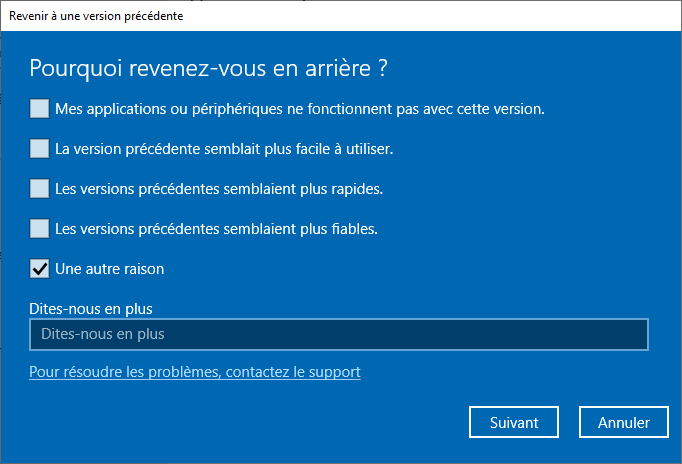Open the 'contactez le support' link
The height and width of the screenshot is (464, 682).
(293, 372)
